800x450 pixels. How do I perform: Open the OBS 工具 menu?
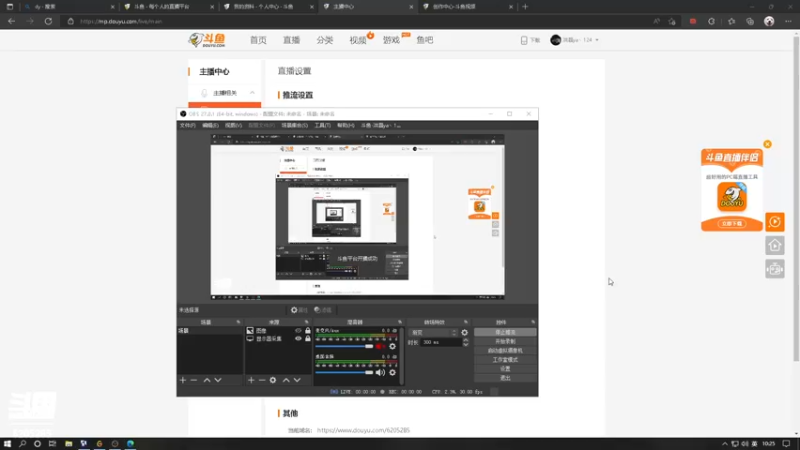click(322, 126)
